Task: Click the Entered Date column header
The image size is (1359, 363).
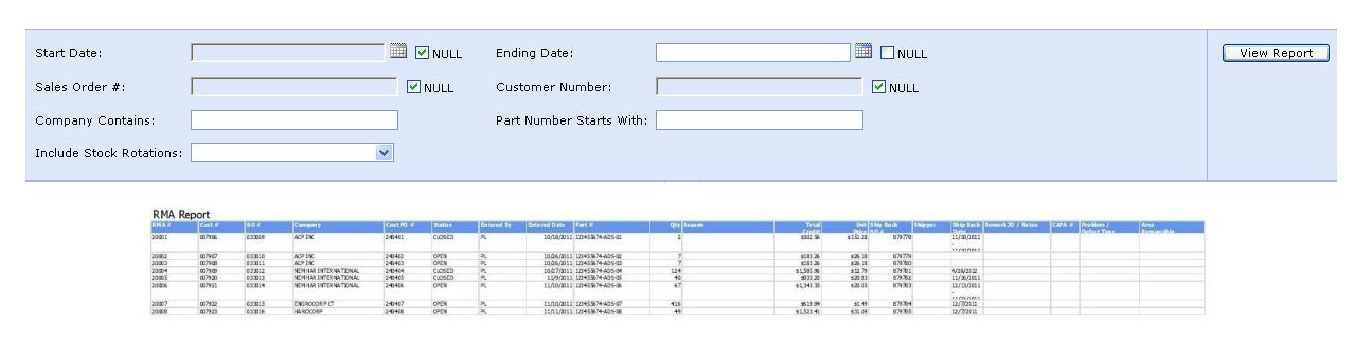Action: [549, 227]
